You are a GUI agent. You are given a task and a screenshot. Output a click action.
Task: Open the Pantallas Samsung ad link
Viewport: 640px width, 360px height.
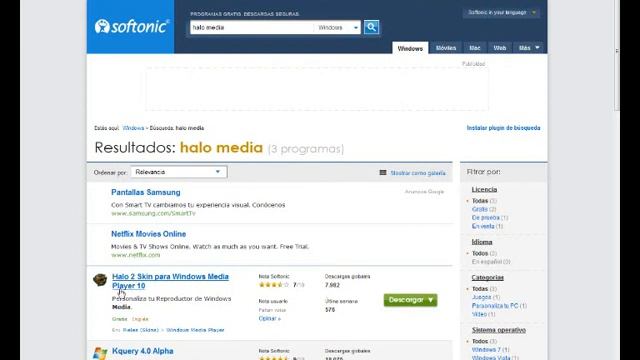(146, 192)
